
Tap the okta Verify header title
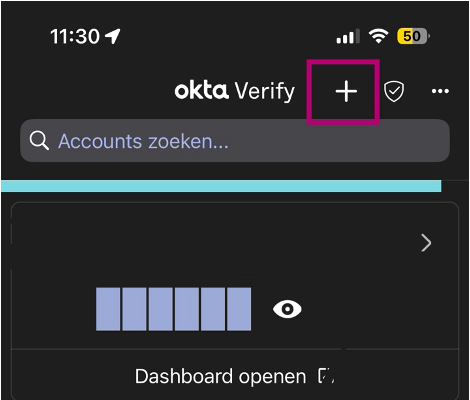[x=235, y=91]
